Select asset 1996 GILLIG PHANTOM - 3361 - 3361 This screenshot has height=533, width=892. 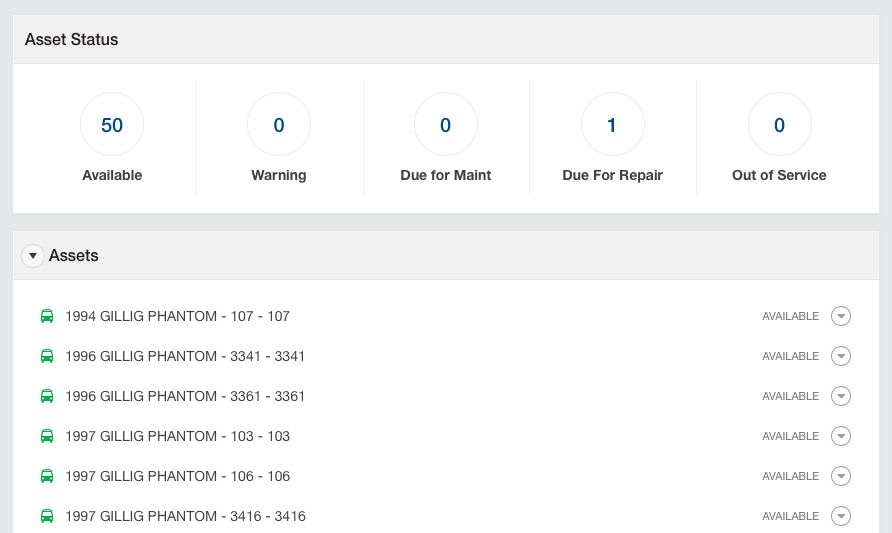[185, 396]
